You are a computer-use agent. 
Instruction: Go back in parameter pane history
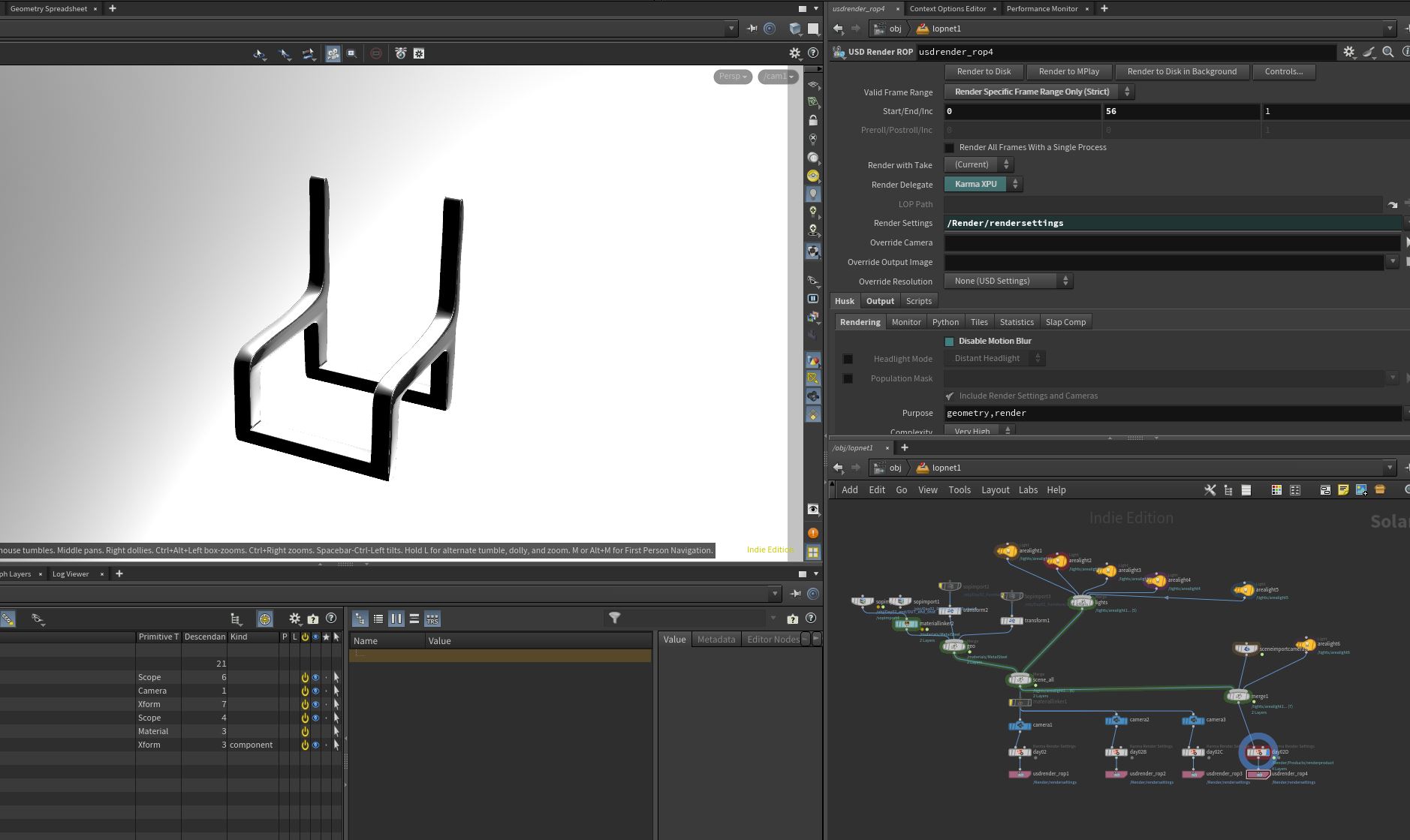coord(838,29)
